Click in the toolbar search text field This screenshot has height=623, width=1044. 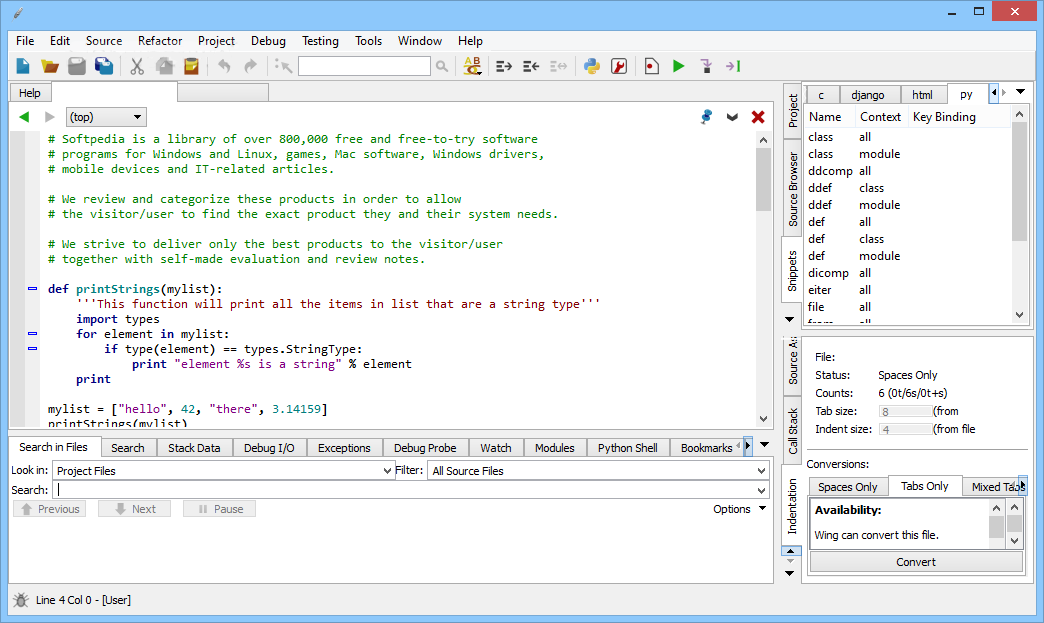click(x=364, y=66)
